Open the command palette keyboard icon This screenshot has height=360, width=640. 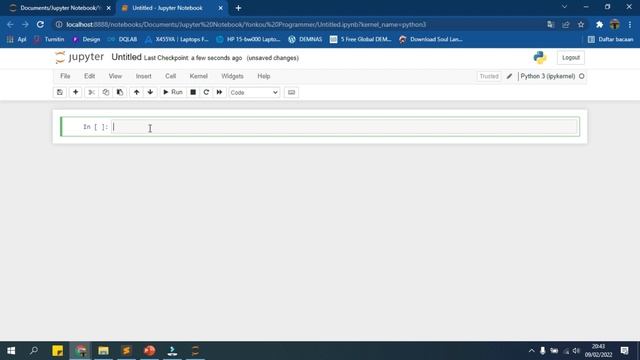(x=291, y=92)
